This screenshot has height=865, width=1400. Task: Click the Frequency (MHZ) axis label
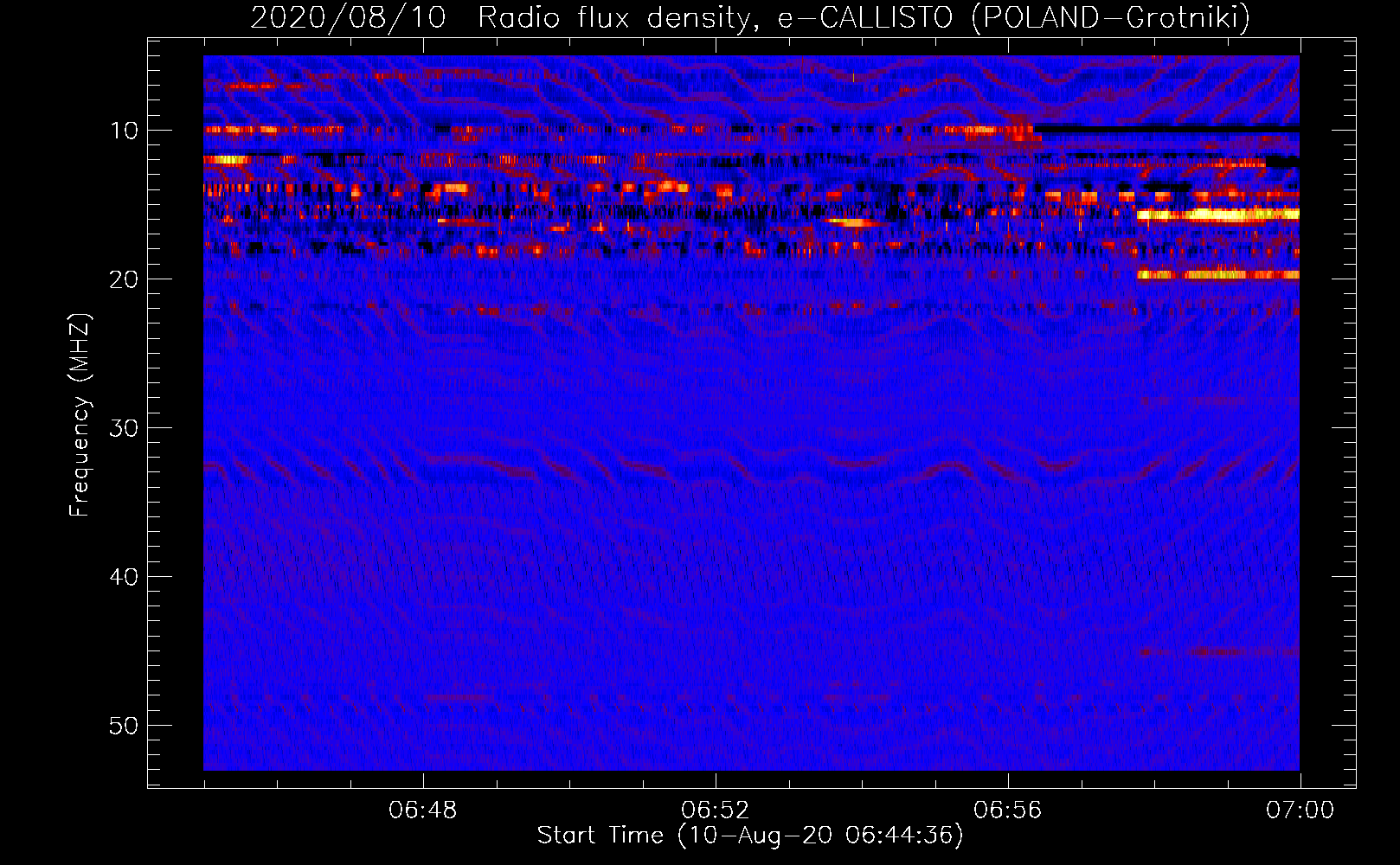tap(80, 415)
